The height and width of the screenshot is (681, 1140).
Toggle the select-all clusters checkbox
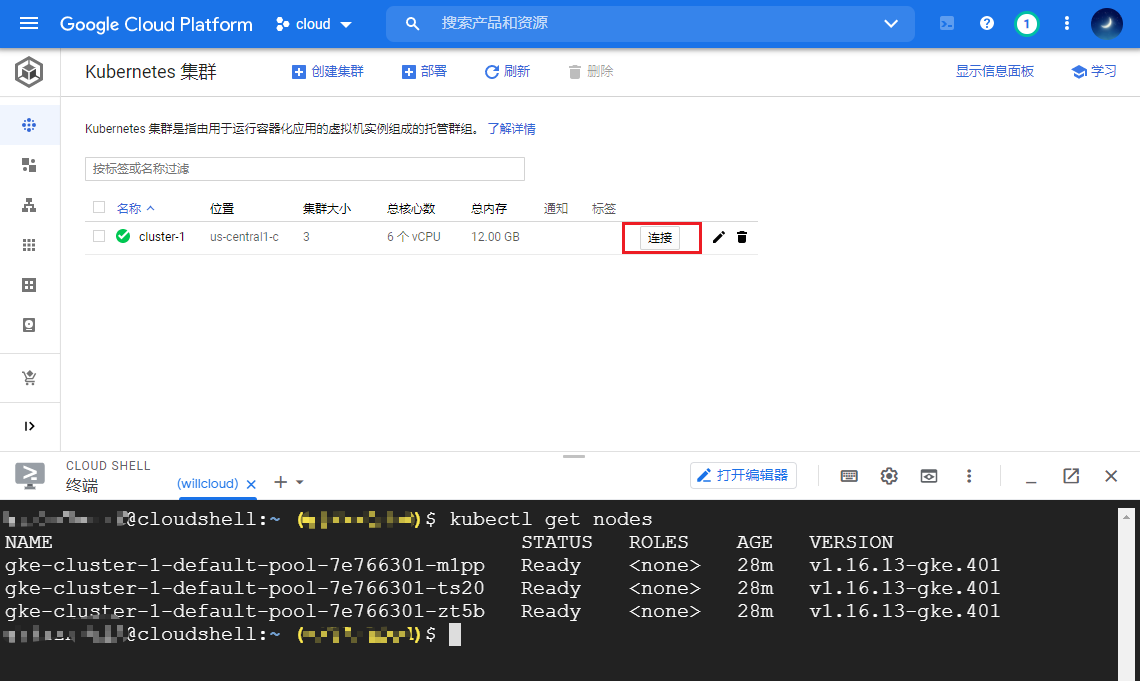point(100,207)
